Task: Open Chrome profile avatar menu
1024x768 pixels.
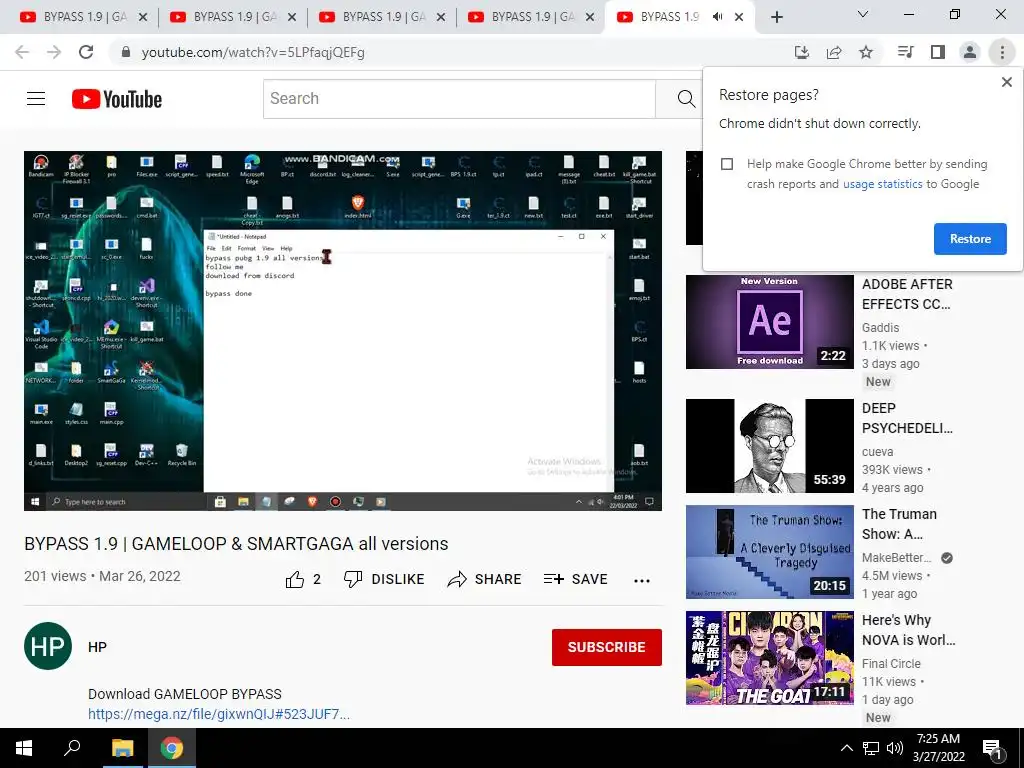Action: 970,52
